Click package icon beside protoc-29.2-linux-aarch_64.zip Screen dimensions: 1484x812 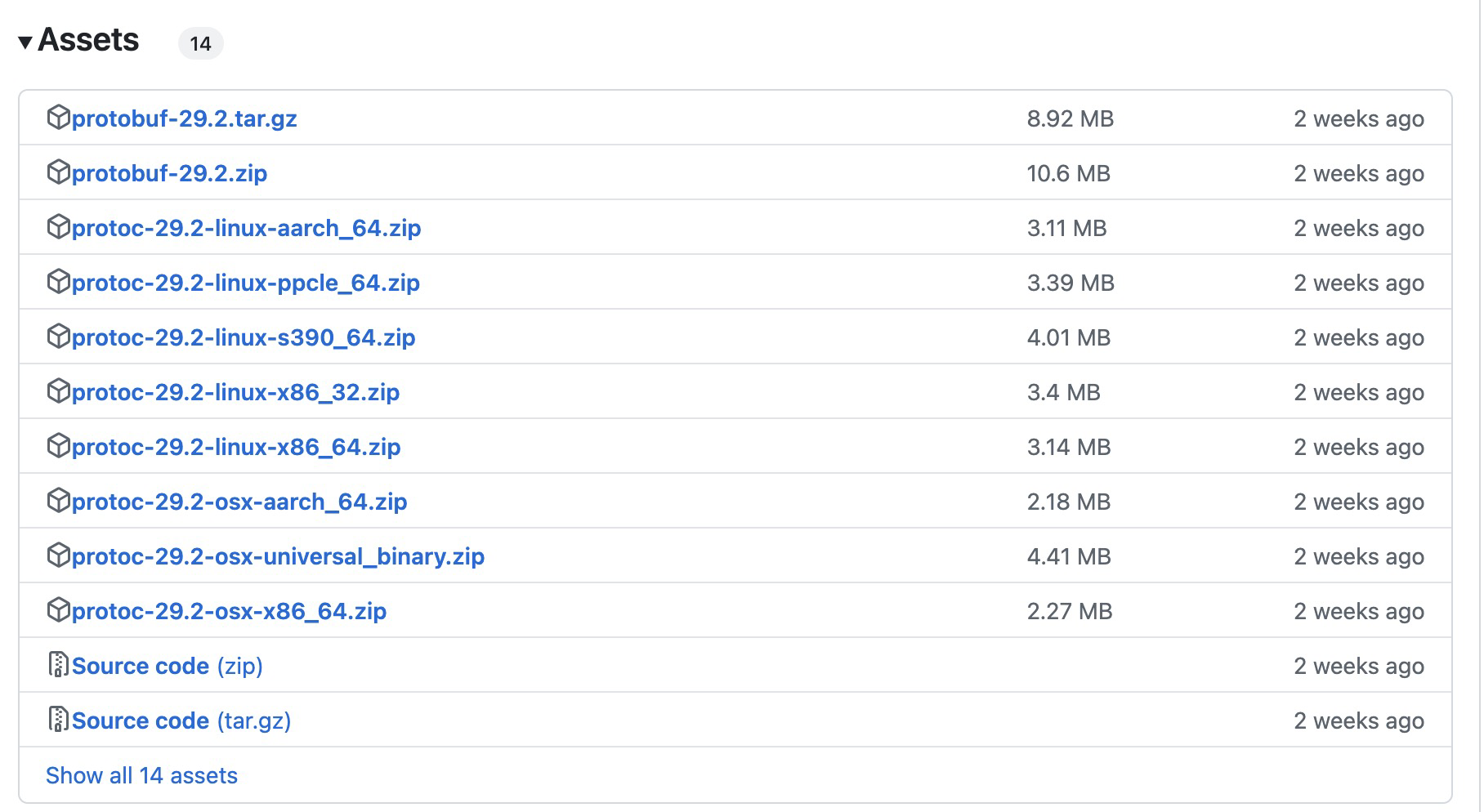coord(58,227)
